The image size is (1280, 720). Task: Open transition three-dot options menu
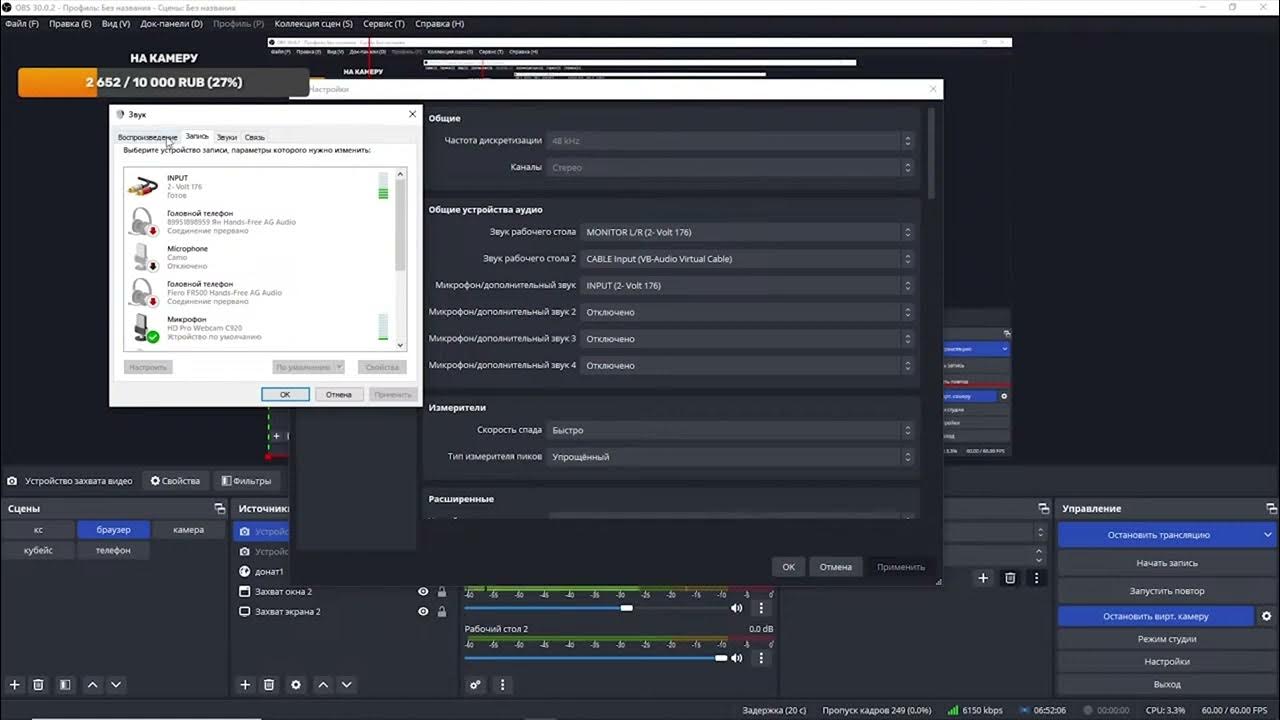pyautogui.click(x=1037, y=578)
